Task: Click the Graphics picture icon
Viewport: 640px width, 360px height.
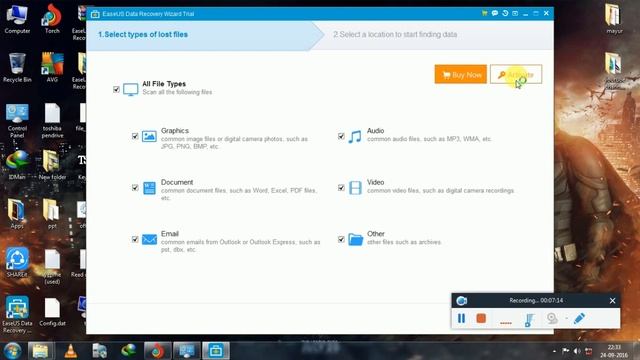Action: coord(149,136)
